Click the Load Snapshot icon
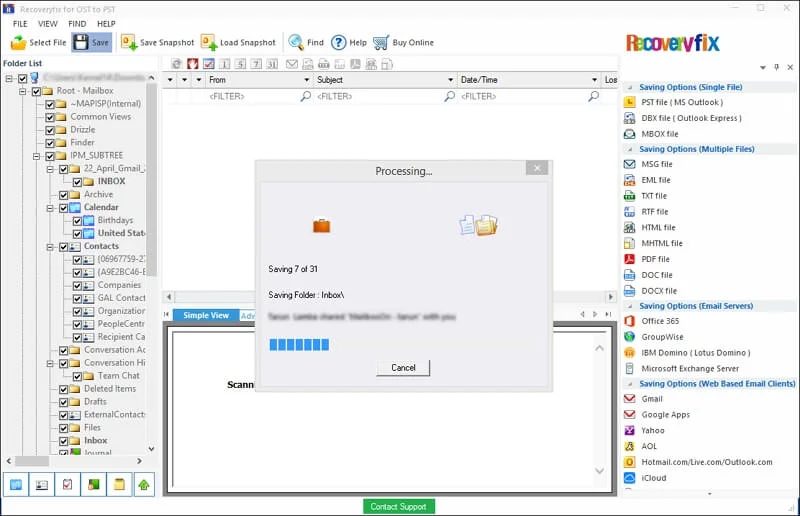This screenshot has height=516, width=800. [208, 42]
